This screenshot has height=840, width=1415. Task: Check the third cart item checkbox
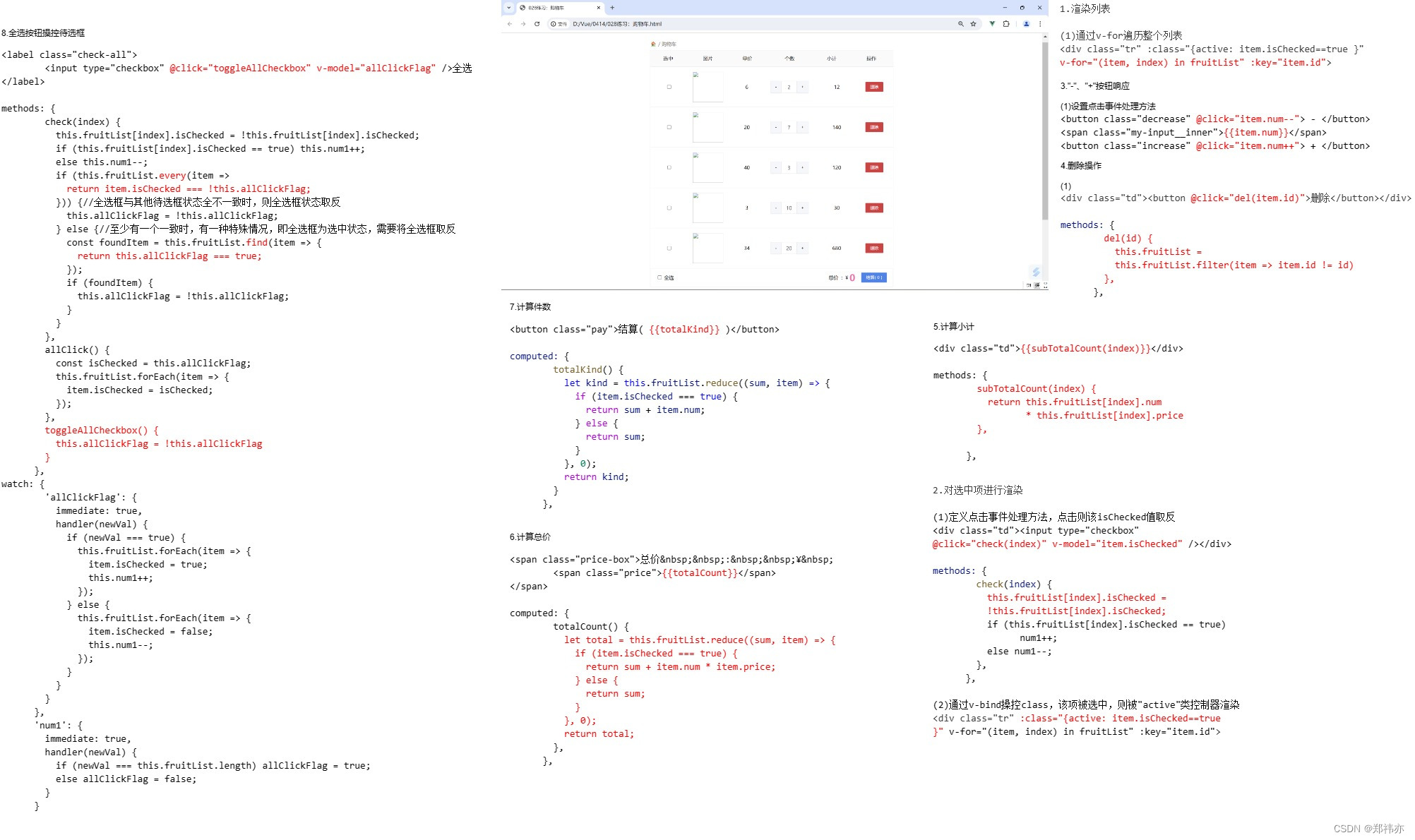[x=669, y=167]
